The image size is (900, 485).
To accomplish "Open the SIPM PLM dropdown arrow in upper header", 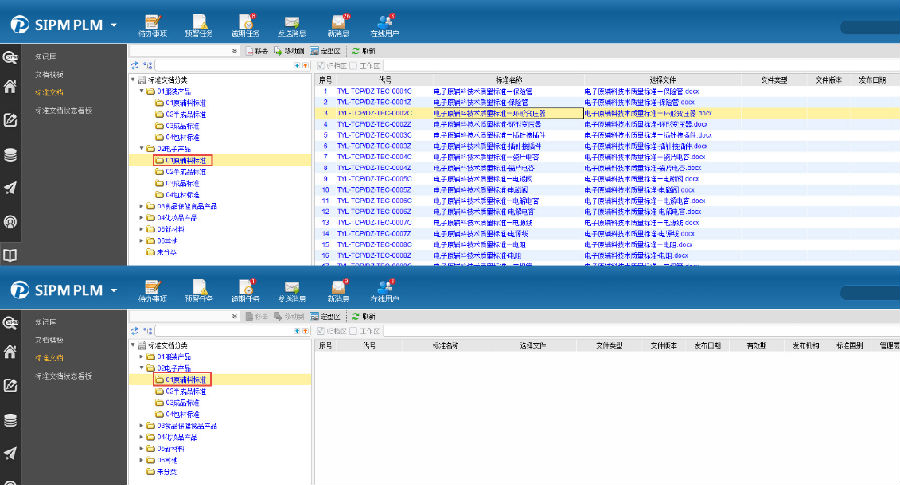I will pyautogui.click(x=114, y=24).
